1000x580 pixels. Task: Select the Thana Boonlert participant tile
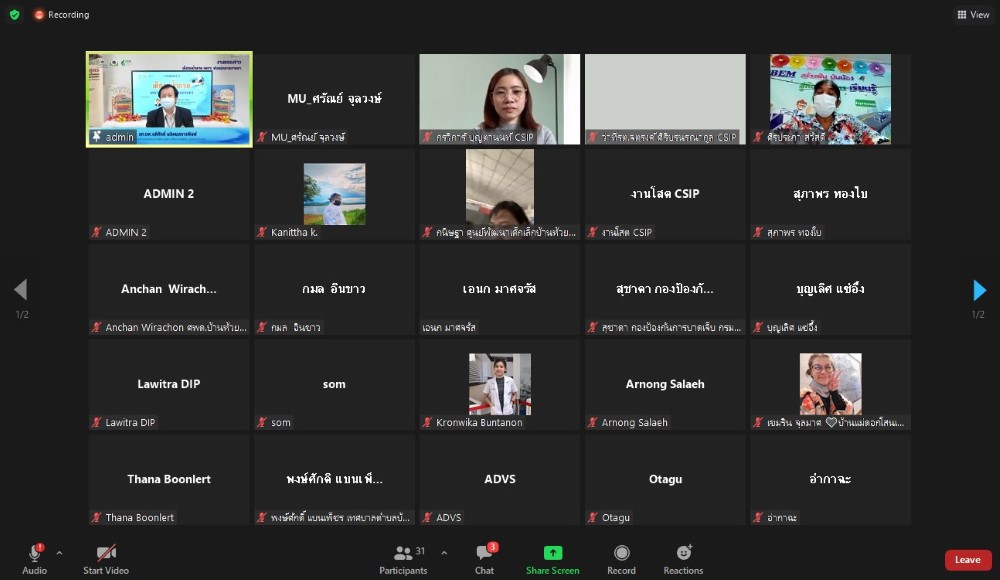tap(169, 479)
